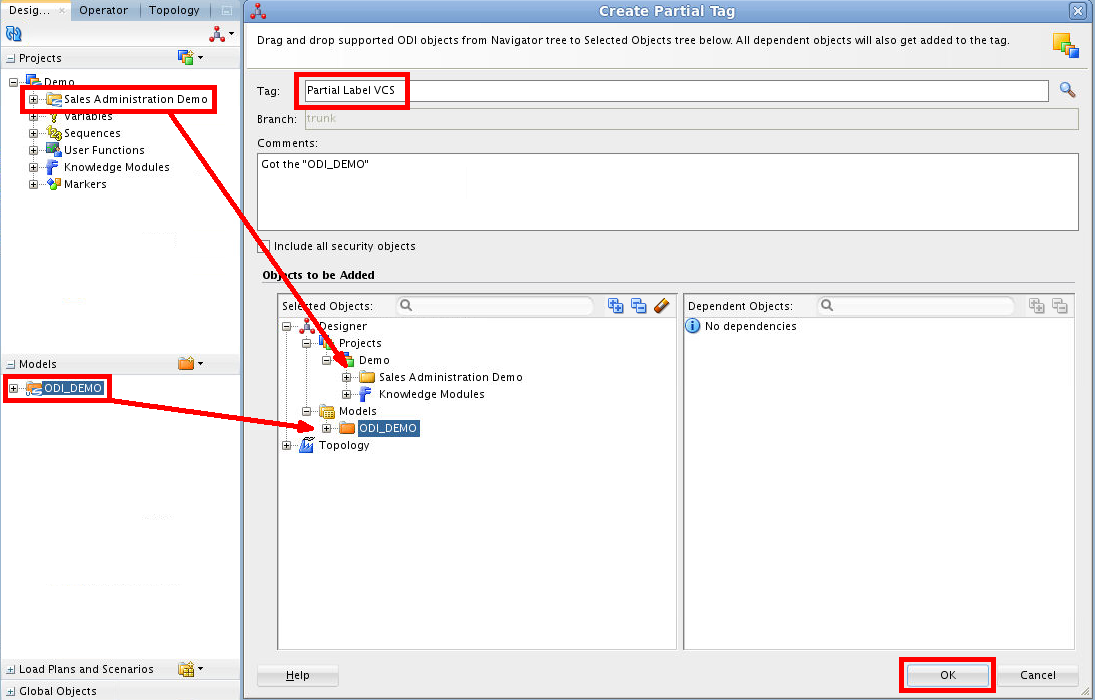The width and height of the screenshot is (1095, 700).
Task: Click the Sequences icon in Projects tree
Action: coord(54,133)
